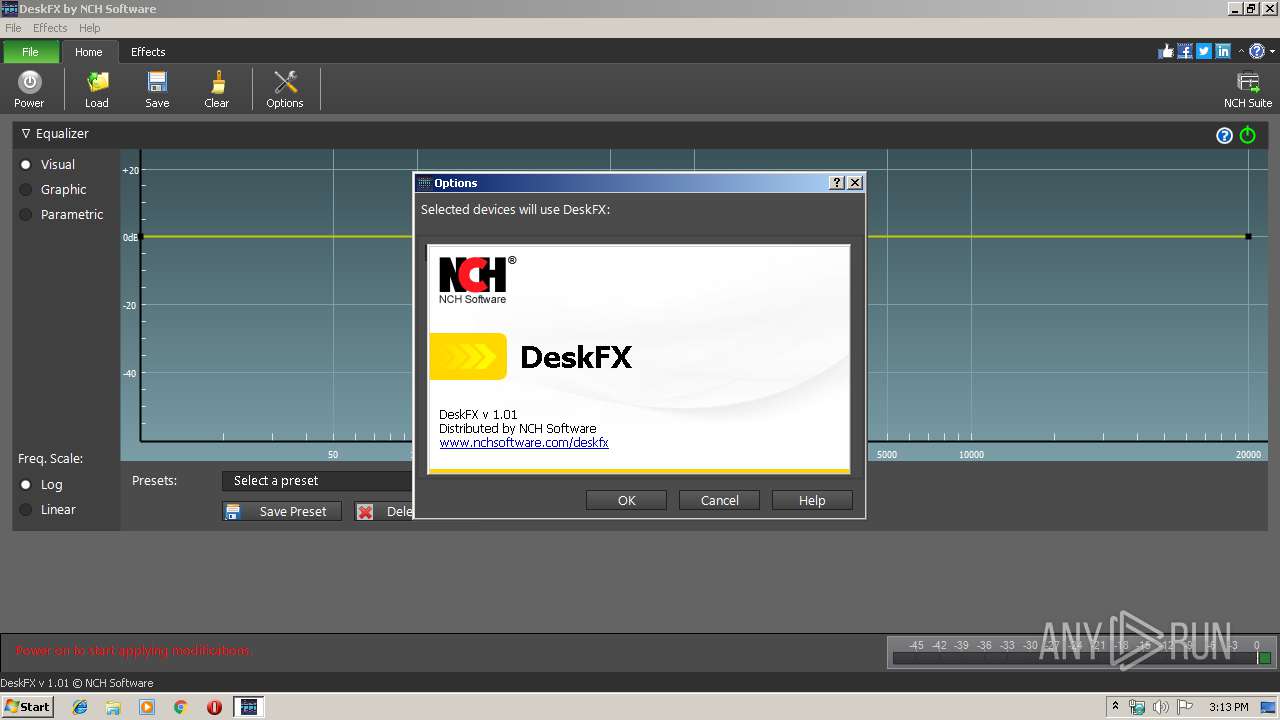Click the green File ribbon tab
The width and height of the screenshot is (1280, 720).
tap(30, 52)
